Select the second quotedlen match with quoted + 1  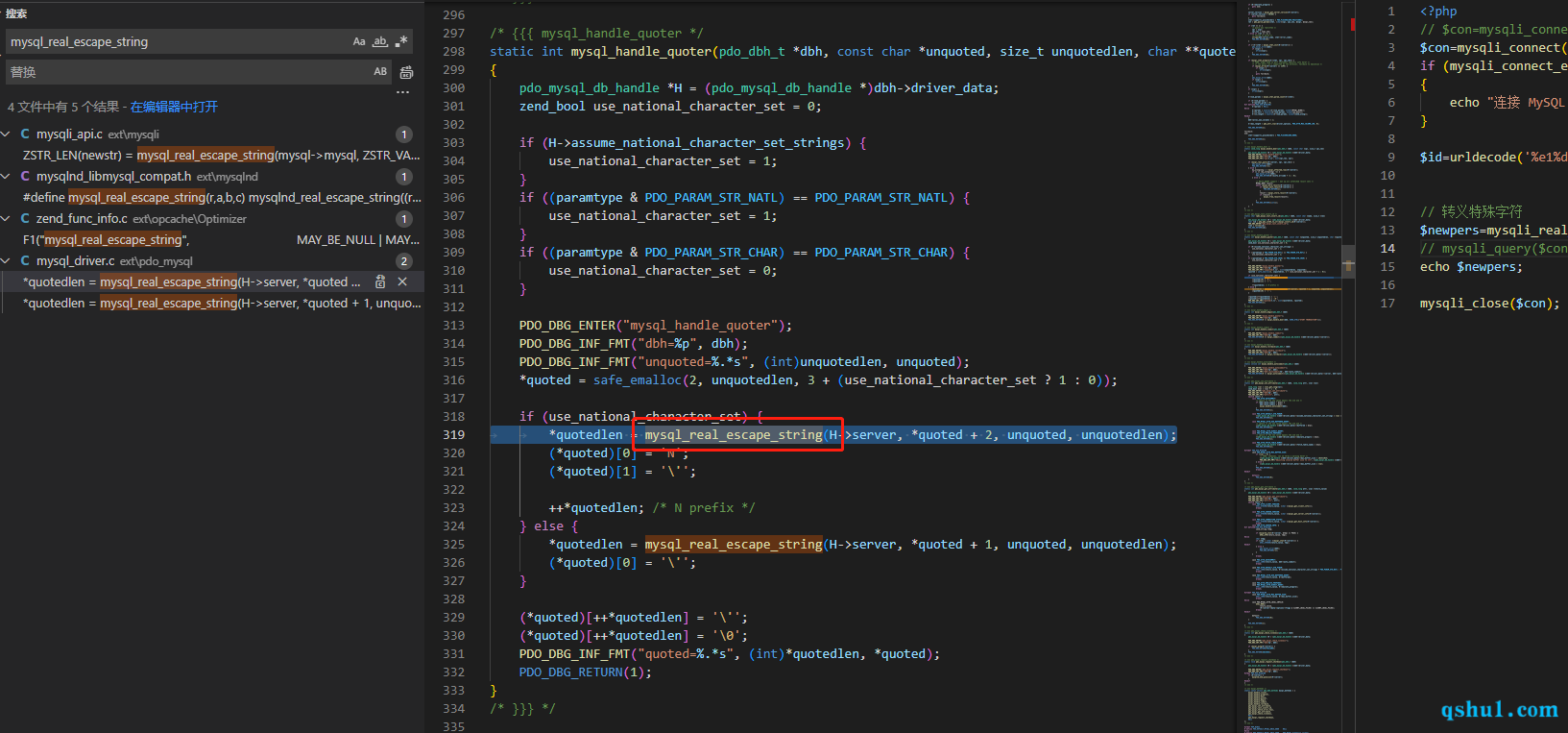[221, 304]
